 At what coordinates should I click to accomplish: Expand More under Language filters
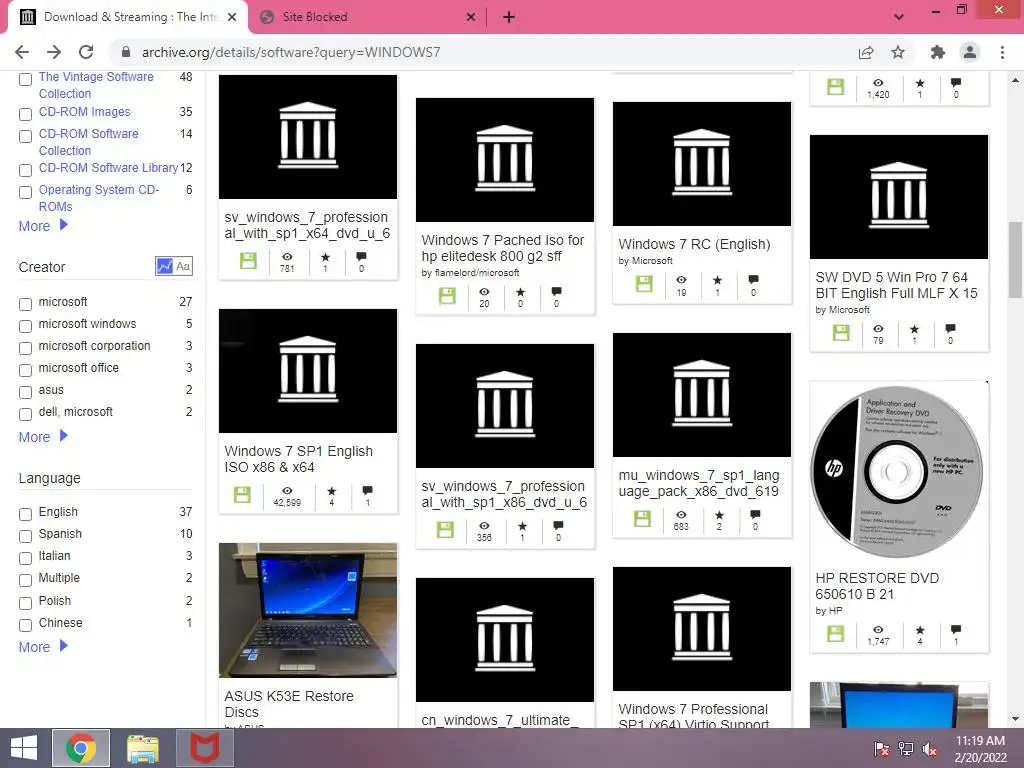tap(43, 647)
